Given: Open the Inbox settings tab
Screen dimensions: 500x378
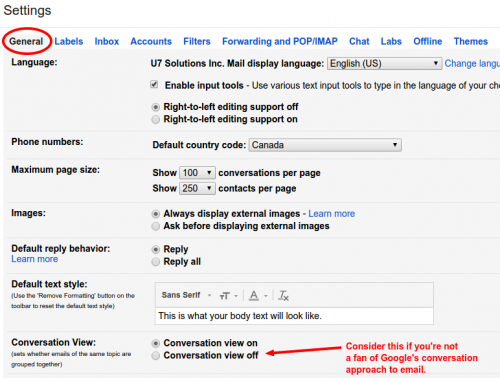Looking at the screenshot, I should tap(107, 41).
